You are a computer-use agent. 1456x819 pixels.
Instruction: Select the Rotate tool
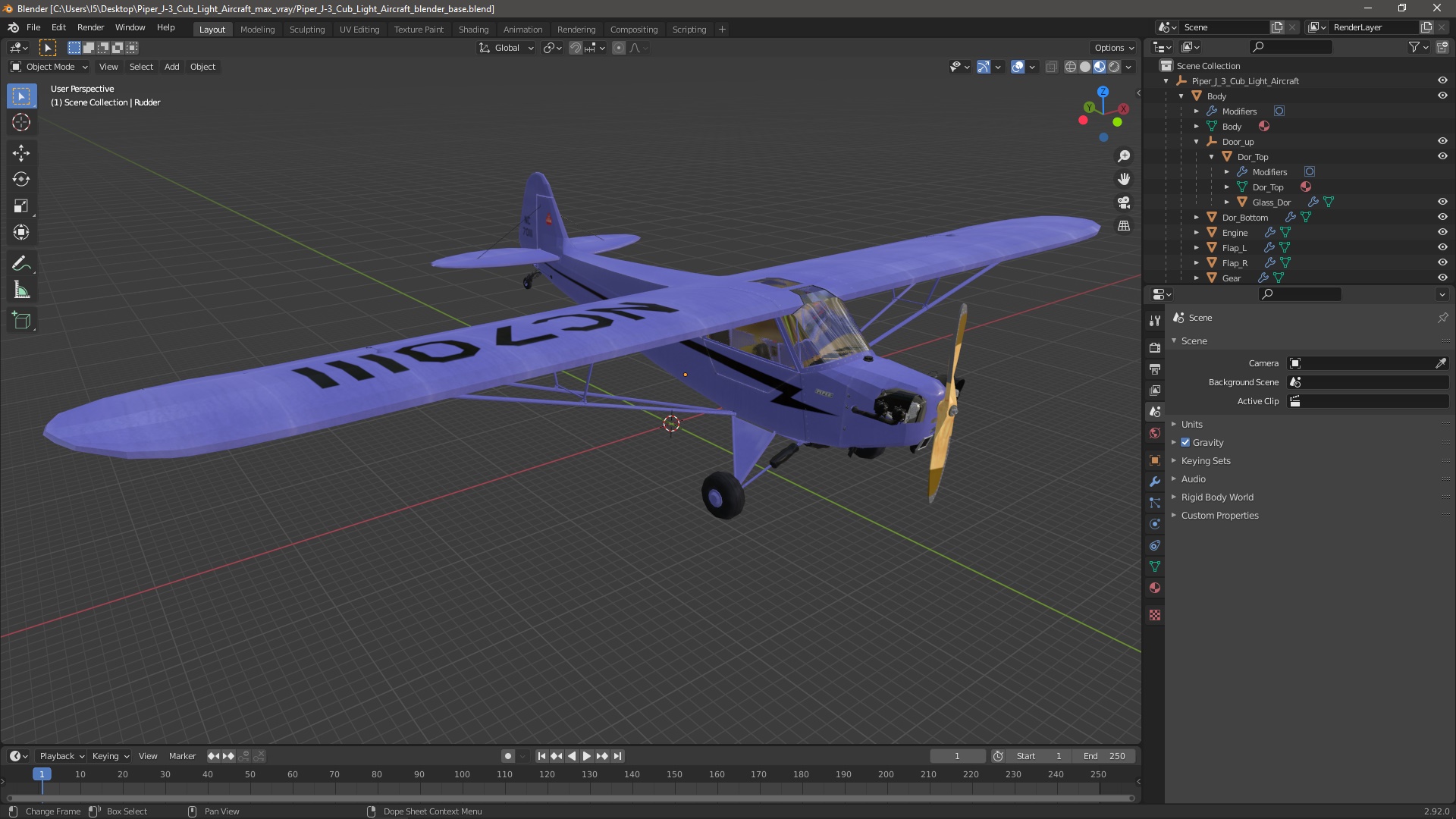tap(21, 179)
